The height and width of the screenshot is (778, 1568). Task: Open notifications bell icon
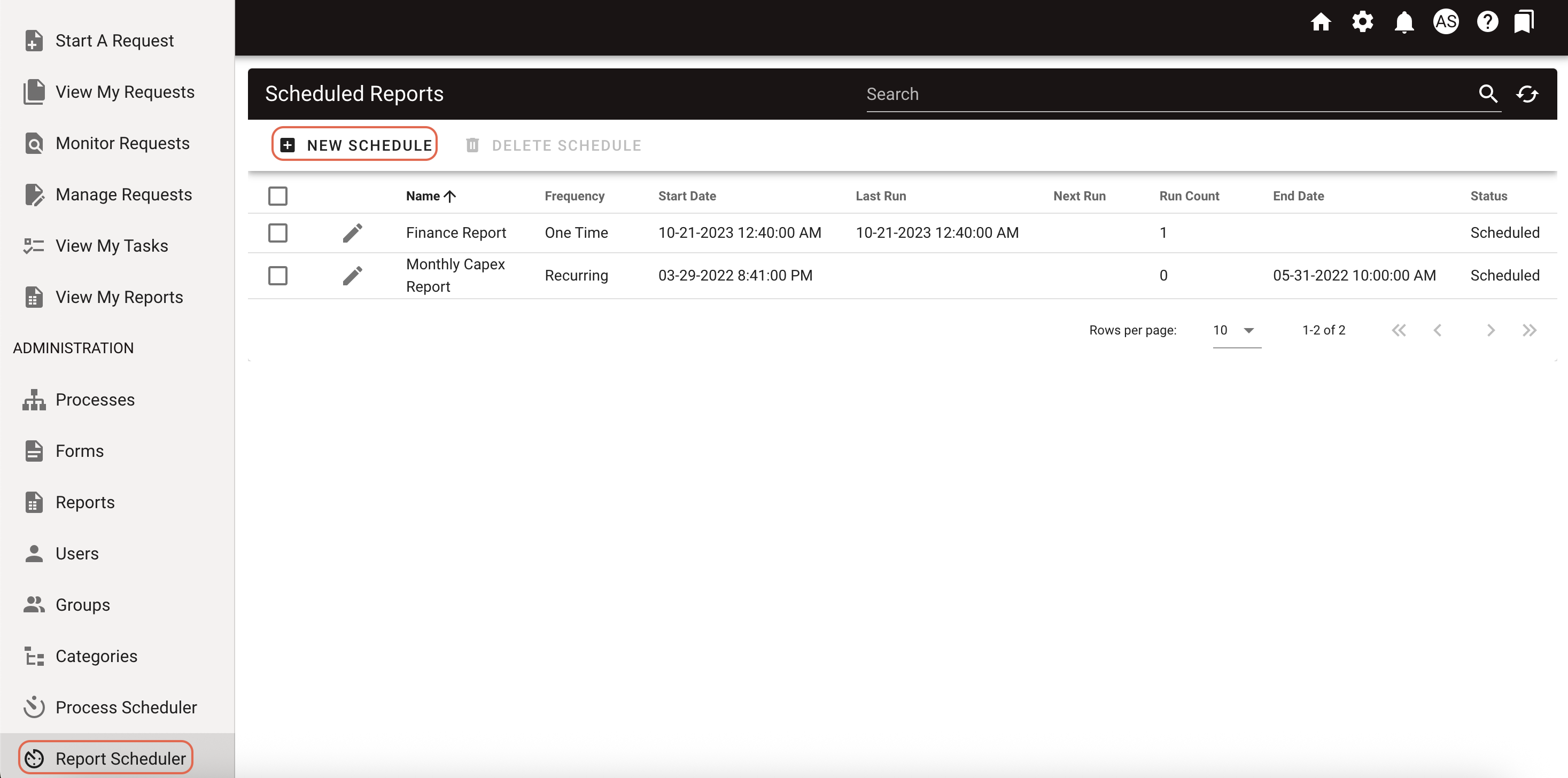(x=1404, y=22)
